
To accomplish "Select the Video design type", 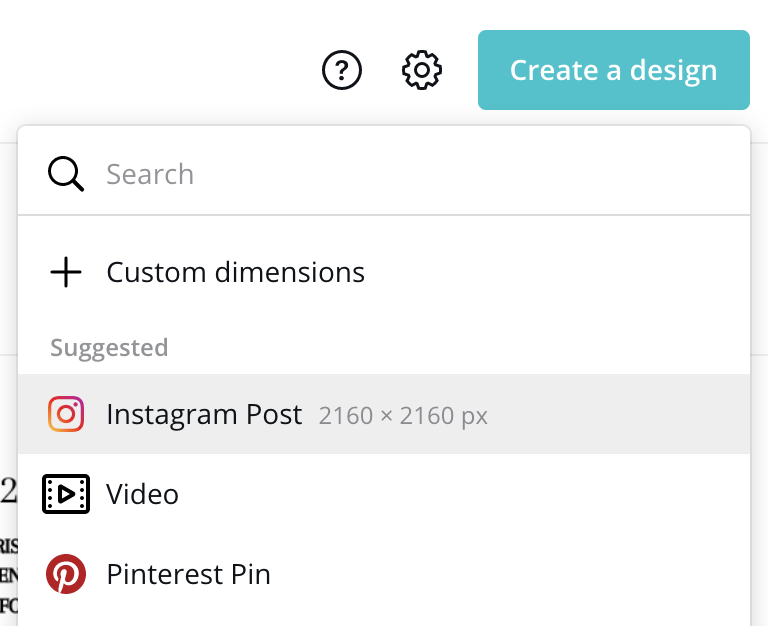I will [x=142, y=494].
